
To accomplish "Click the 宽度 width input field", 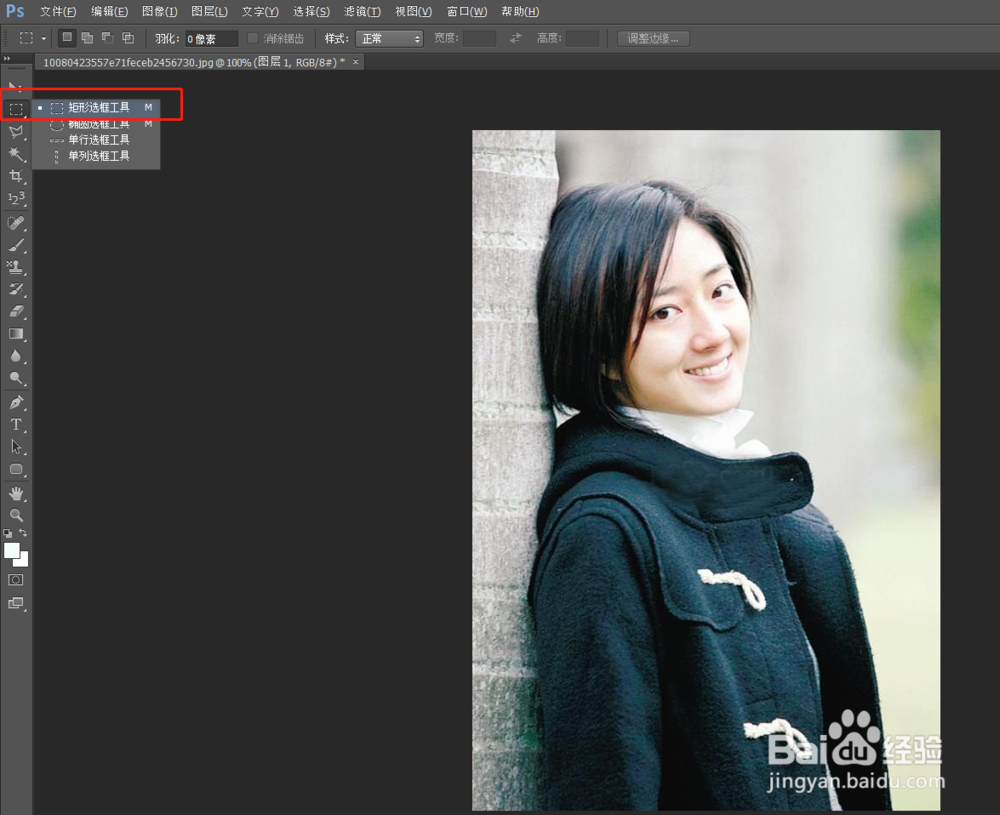I will coord(479,38).
